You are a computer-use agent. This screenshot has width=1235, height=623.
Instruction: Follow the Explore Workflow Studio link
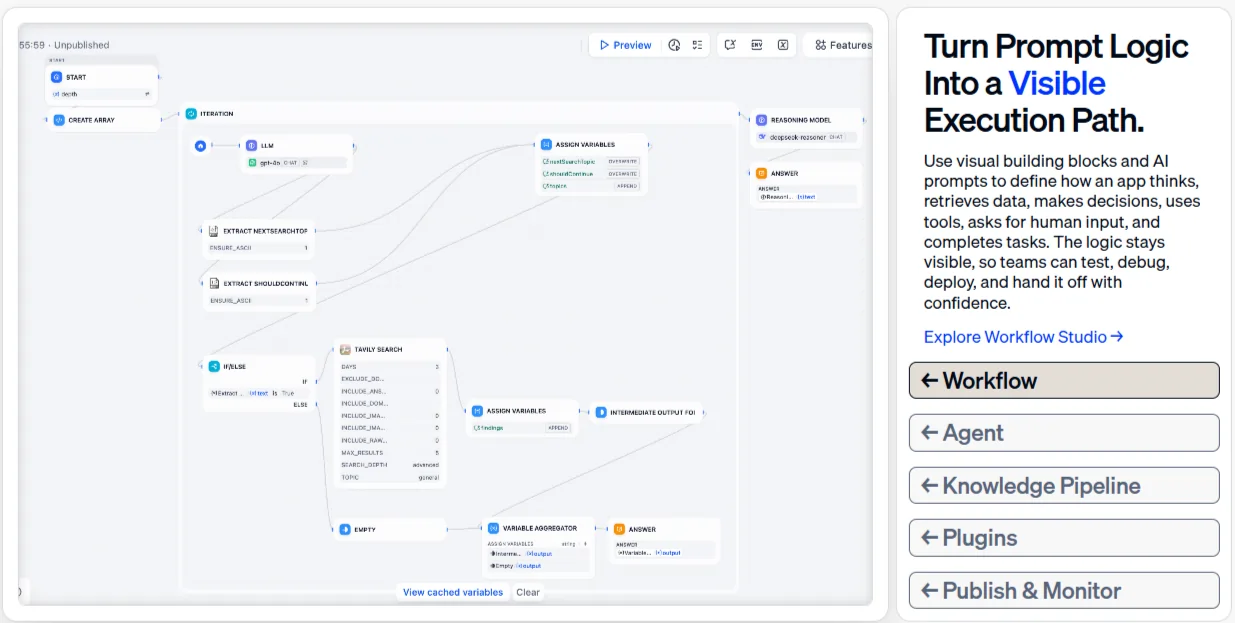(1023, 337)
